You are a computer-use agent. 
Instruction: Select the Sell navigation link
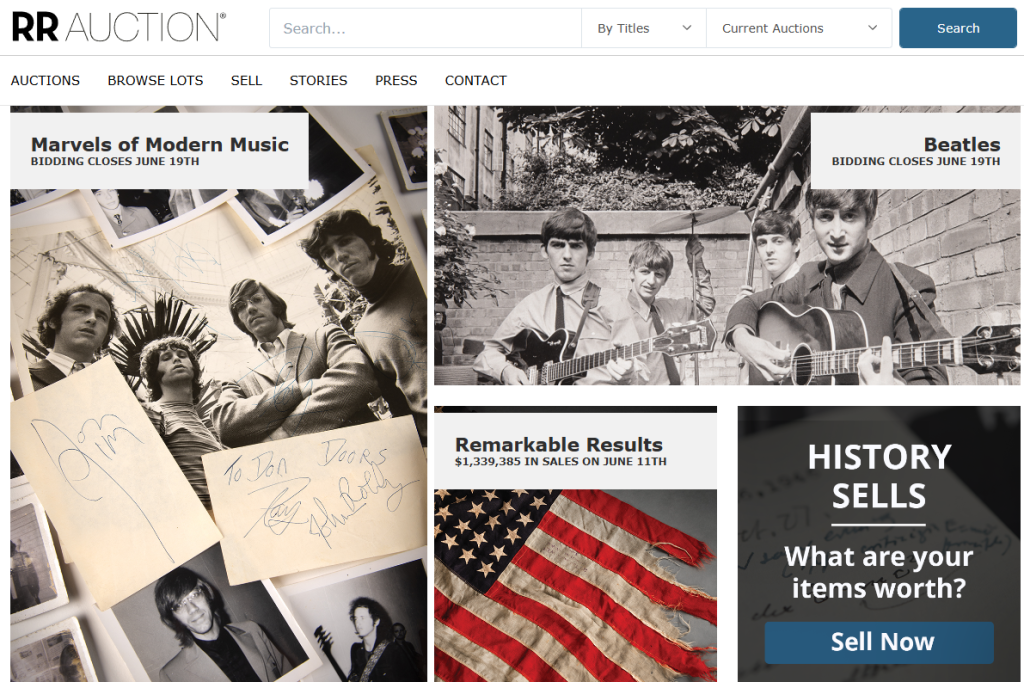[x=246, y=80]
